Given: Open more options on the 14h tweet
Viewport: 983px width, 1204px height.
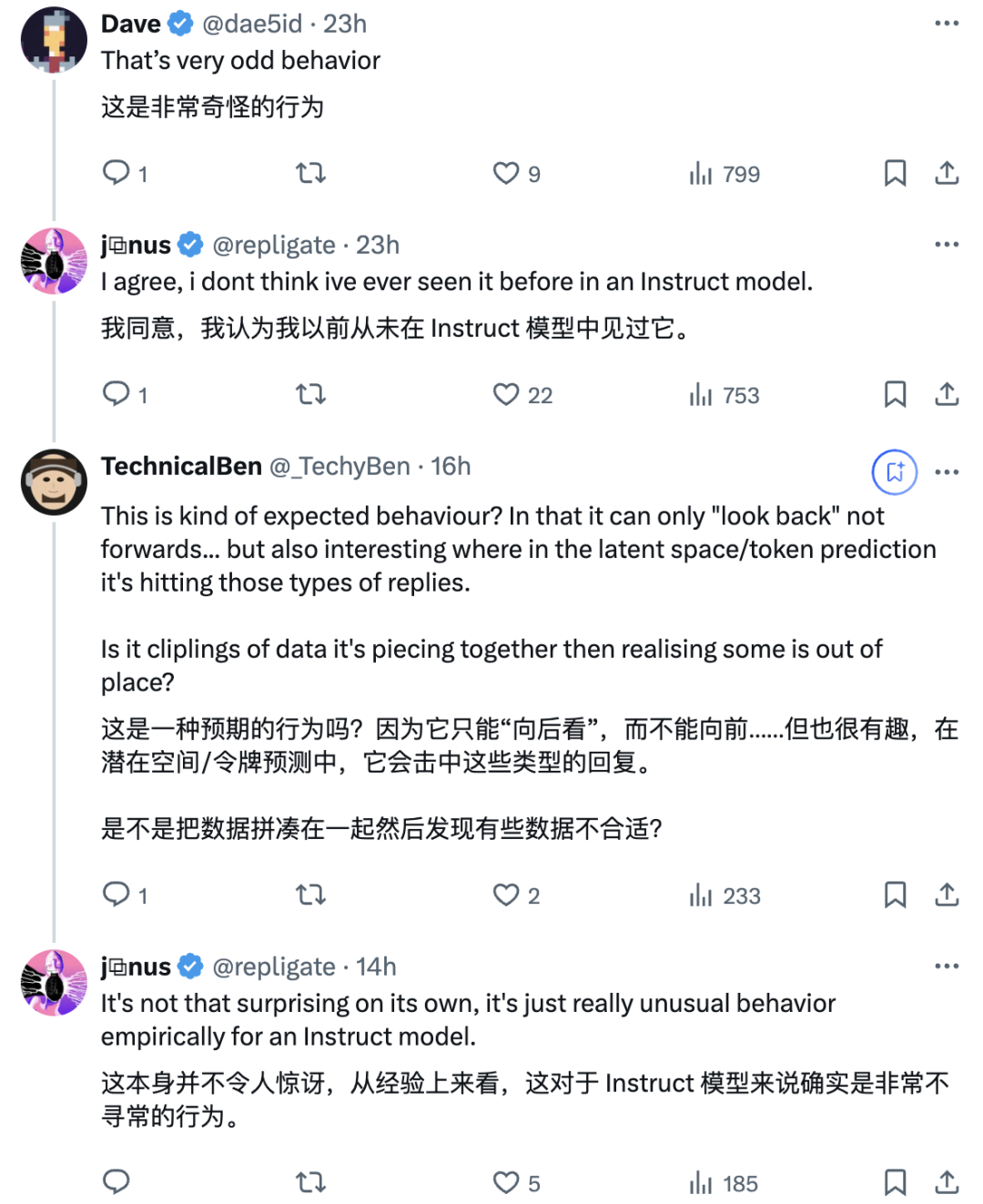Looking at the screenshot, I should (x=947, y=966).
